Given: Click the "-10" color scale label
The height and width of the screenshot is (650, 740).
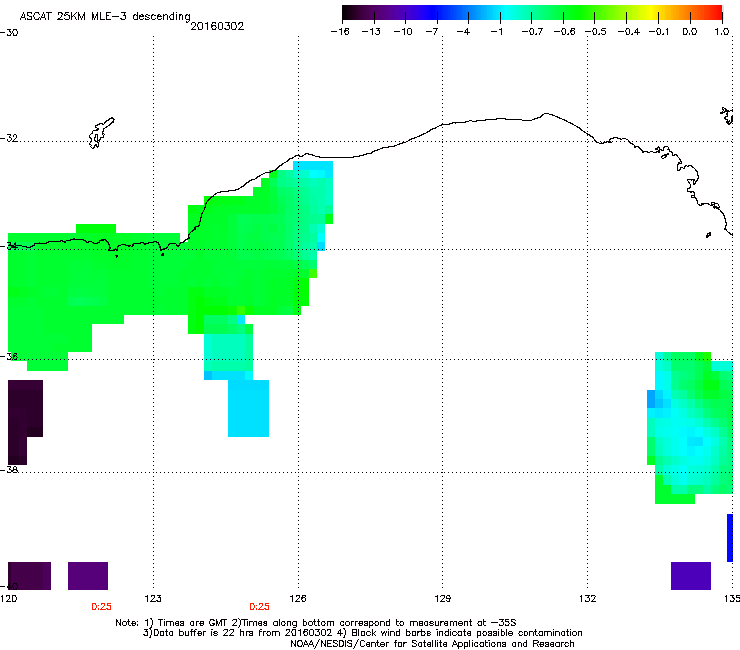Looking at the screenshot, I should [x=403, y=32].
